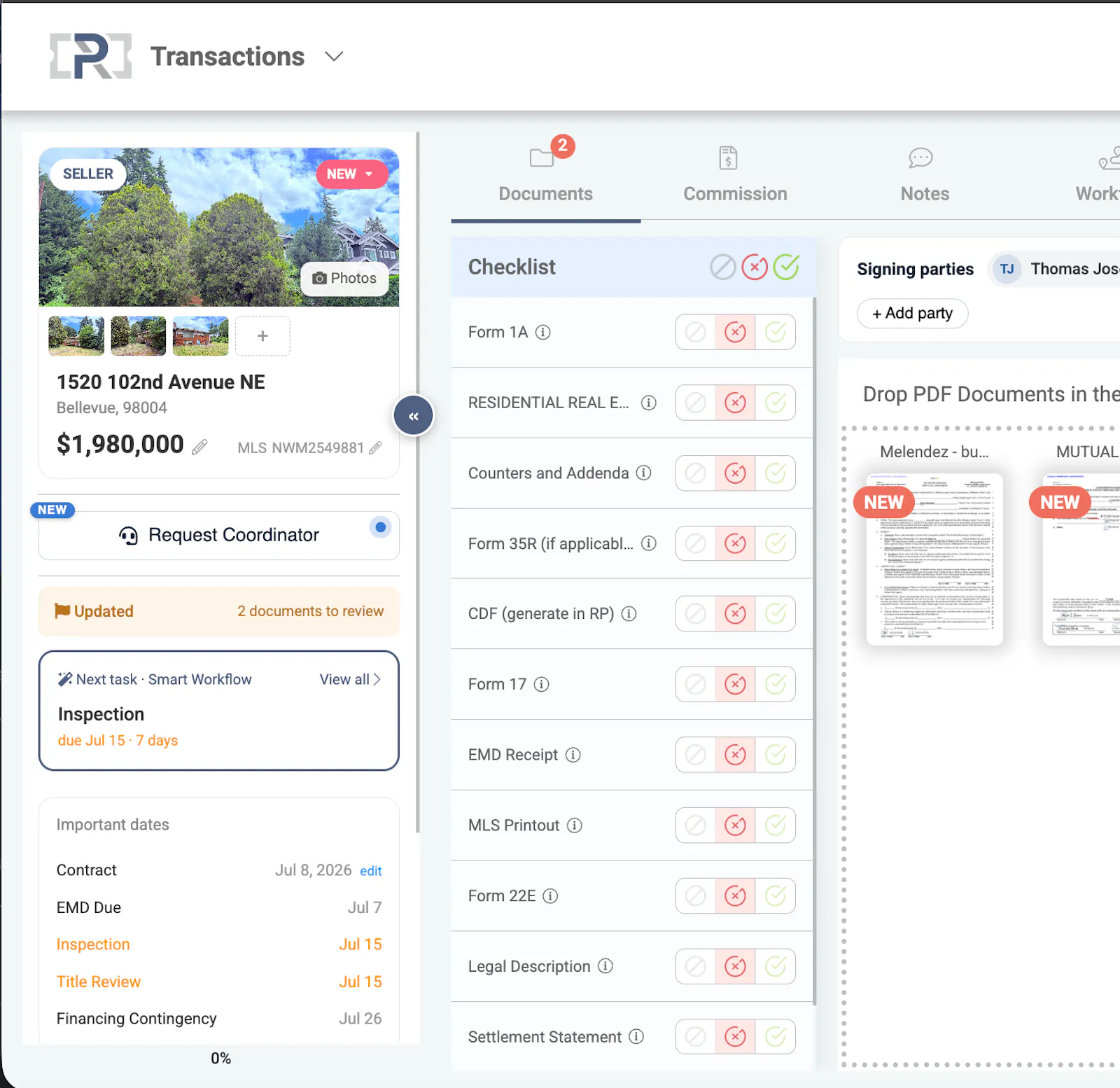
Task: Mark CDF (generate in RP) as complete
Action: (776, 614)
